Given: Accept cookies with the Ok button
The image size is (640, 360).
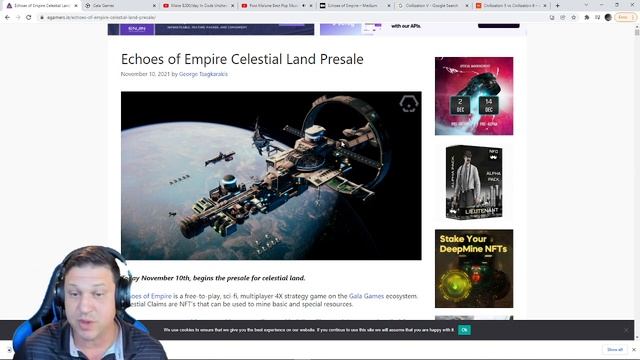Looking at the screenshot, I should point(464,330).
